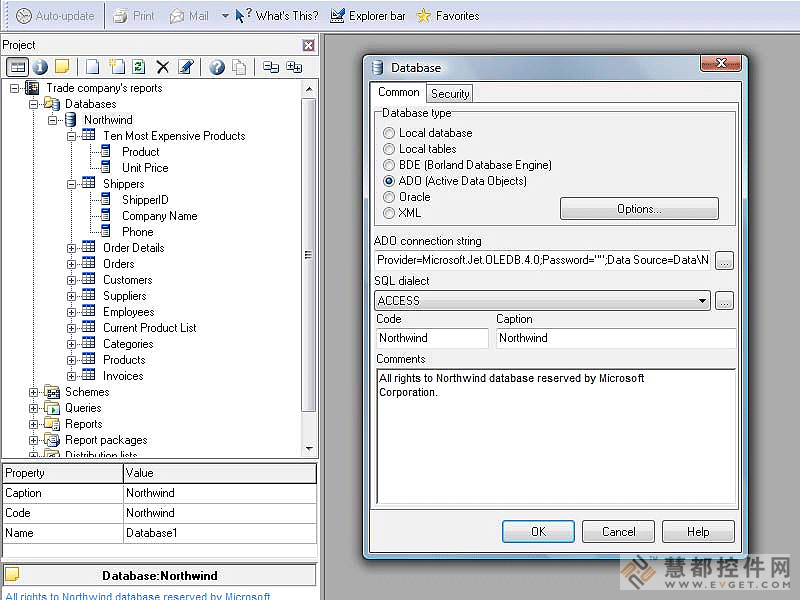800x600 pixels.
Task: Click the Unit Price field icon
Action: pyautogui.click(x=106, y=167)
